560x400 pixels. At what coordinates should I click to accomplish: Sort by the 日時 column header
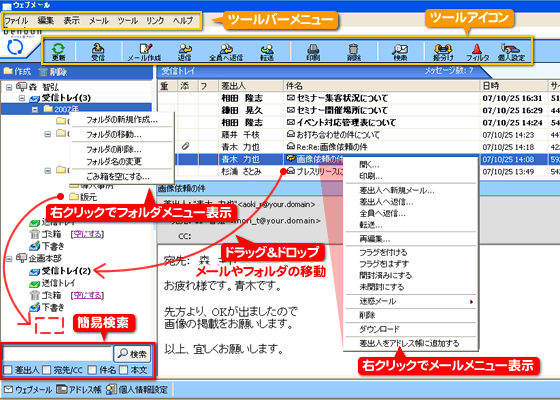coord(514,86)
